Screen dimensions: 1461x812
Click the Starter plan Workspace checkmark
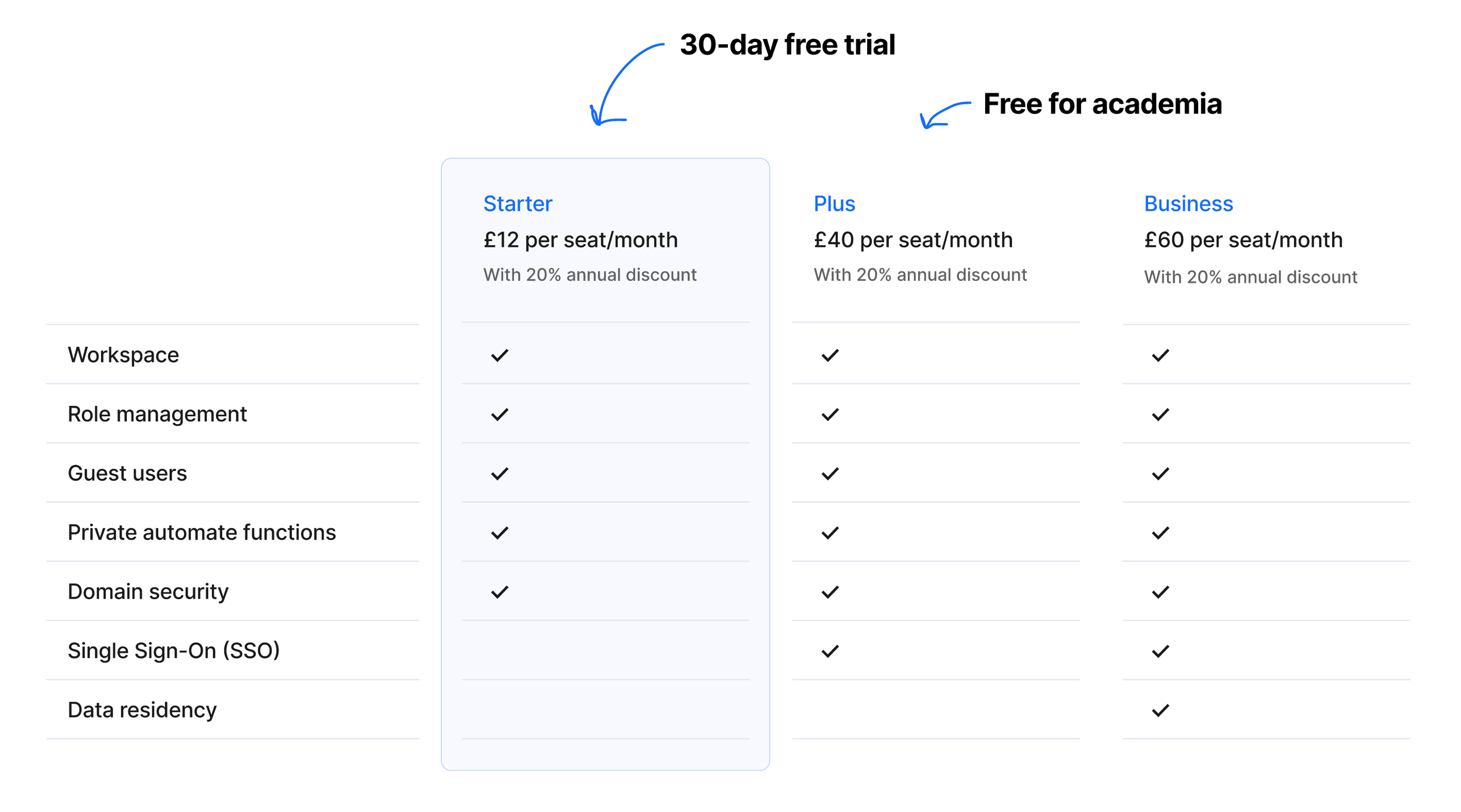500,356
